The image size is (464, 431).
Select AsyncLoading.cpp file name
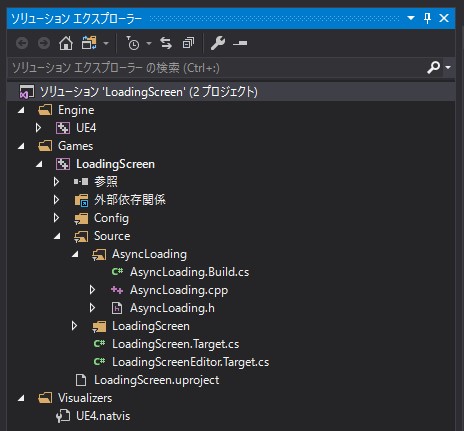coord(179,290)
